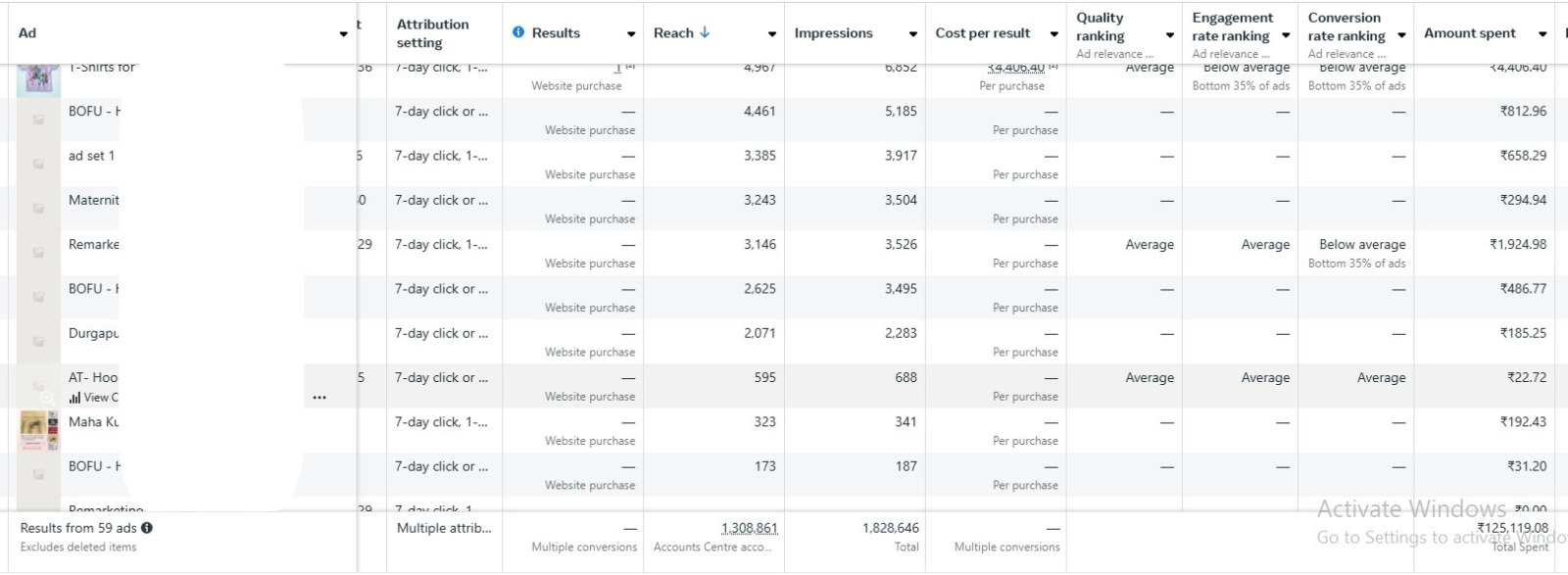Click the View Charts bar graph icon
The width and height of the screenshot is (1568, 575).
(74, 398)
